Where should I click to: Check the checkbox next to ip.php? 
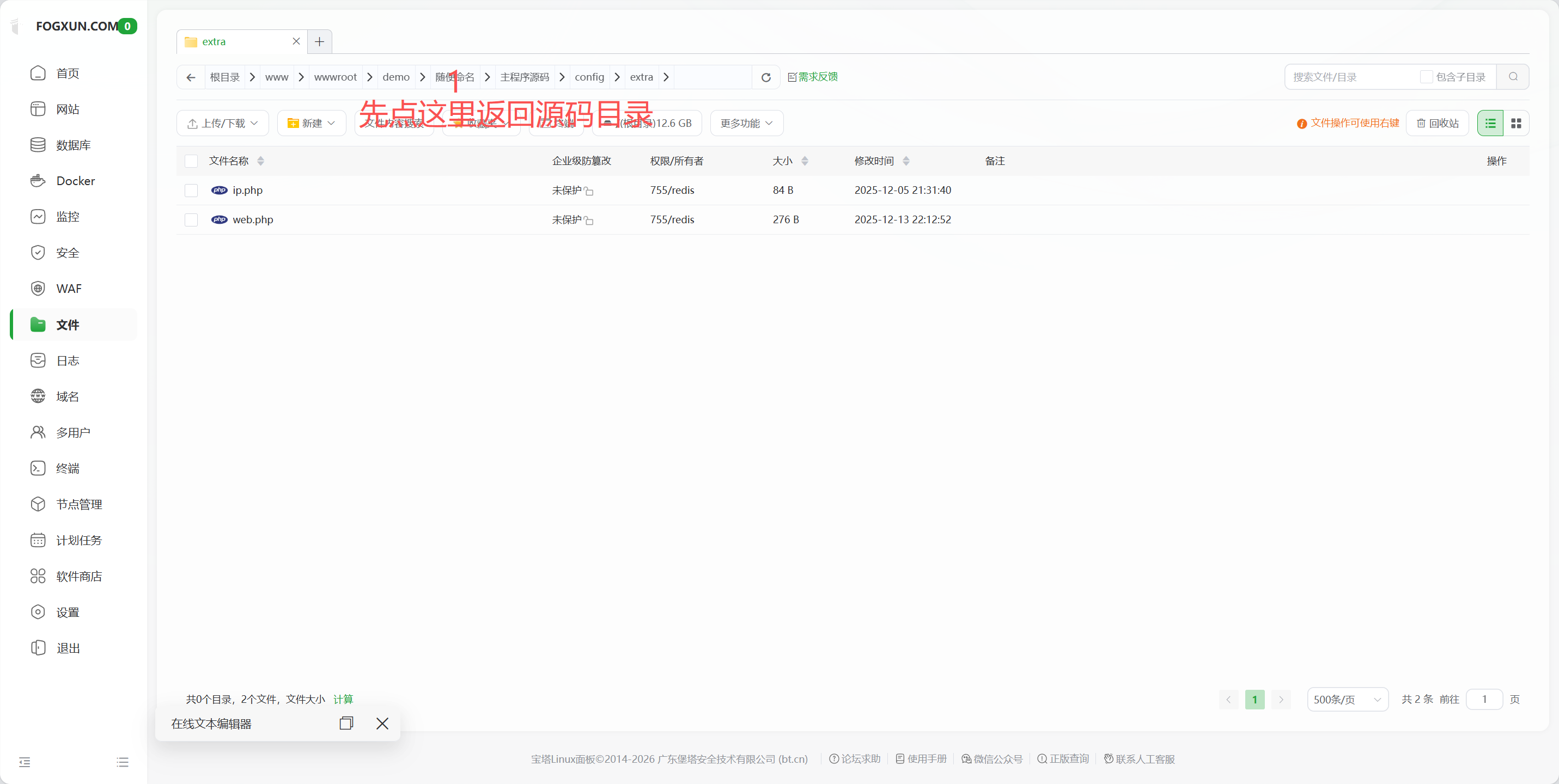tap(191, 190)
